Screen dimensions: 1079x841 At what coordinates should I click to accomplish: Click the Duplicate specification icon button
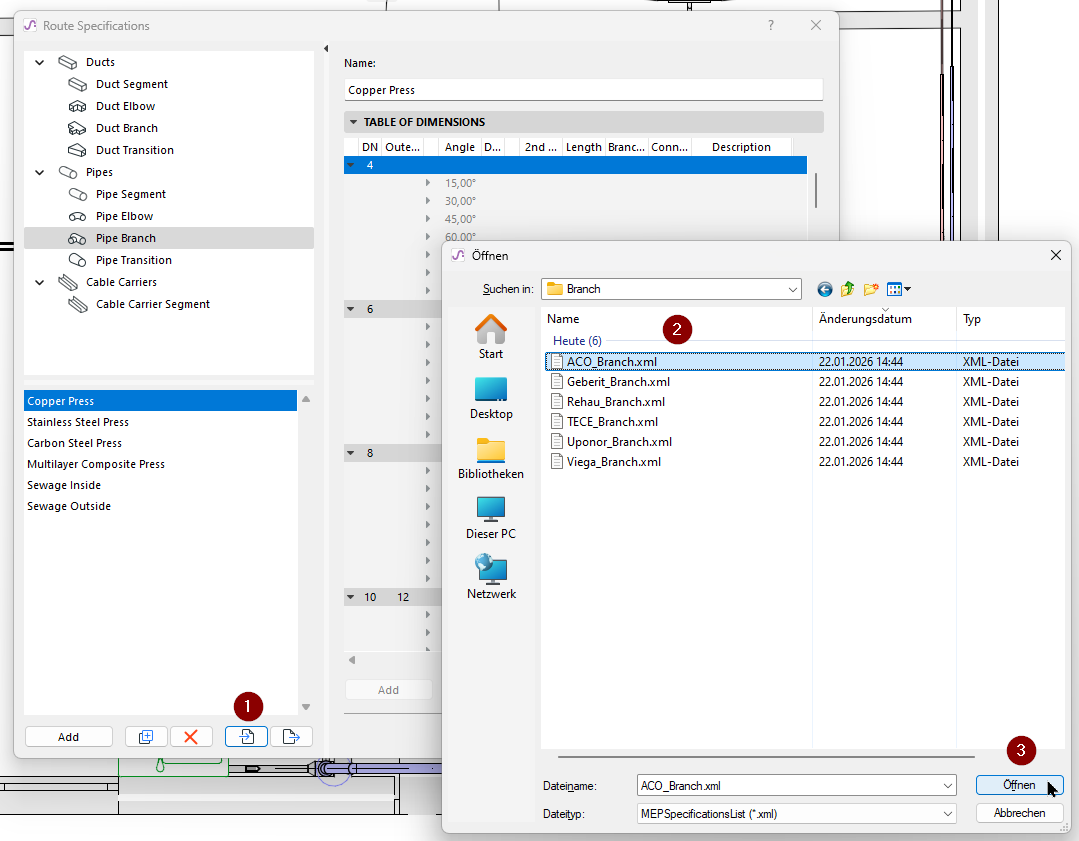pos(146,736)
